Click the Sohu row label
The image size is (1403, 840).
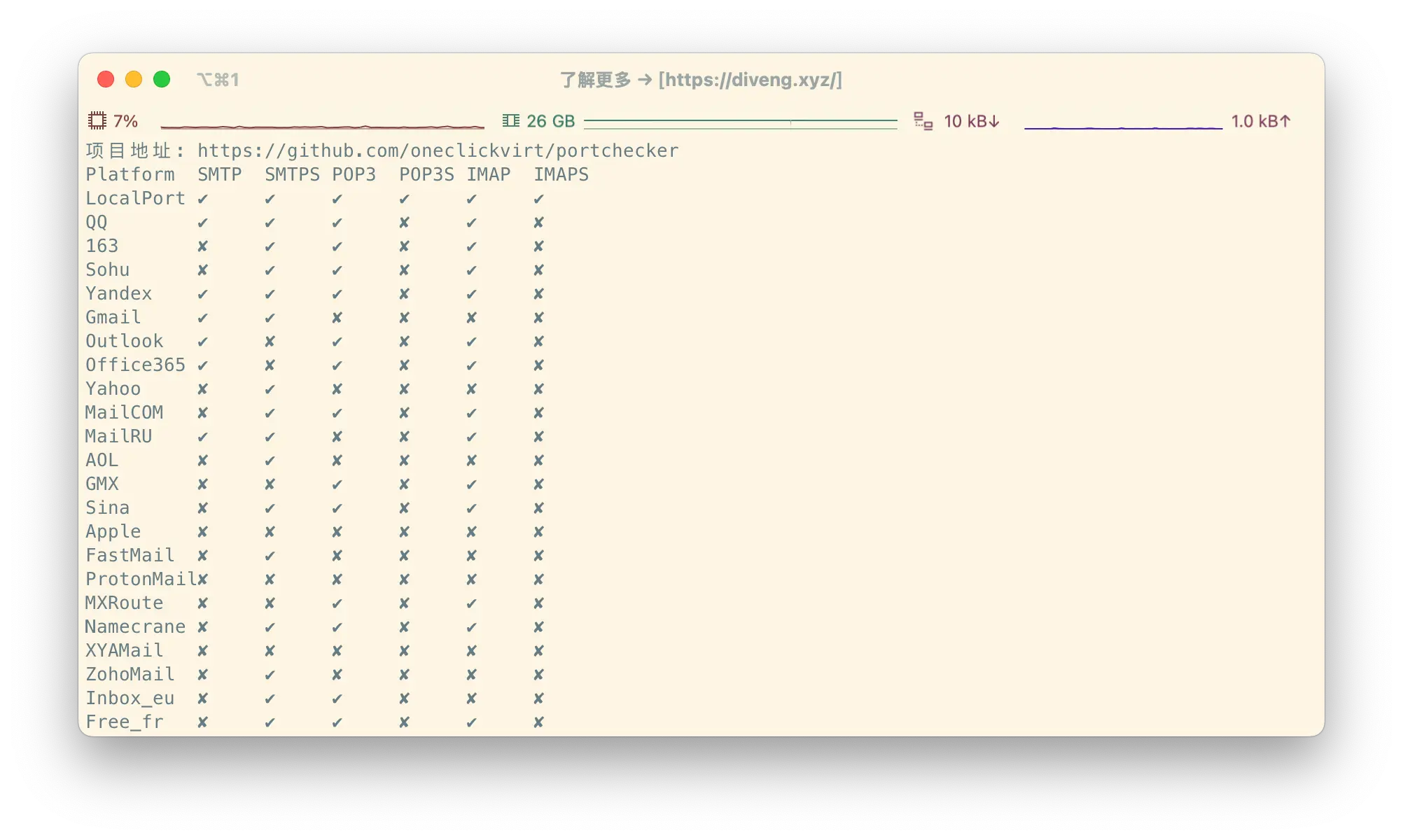[108, 269]
